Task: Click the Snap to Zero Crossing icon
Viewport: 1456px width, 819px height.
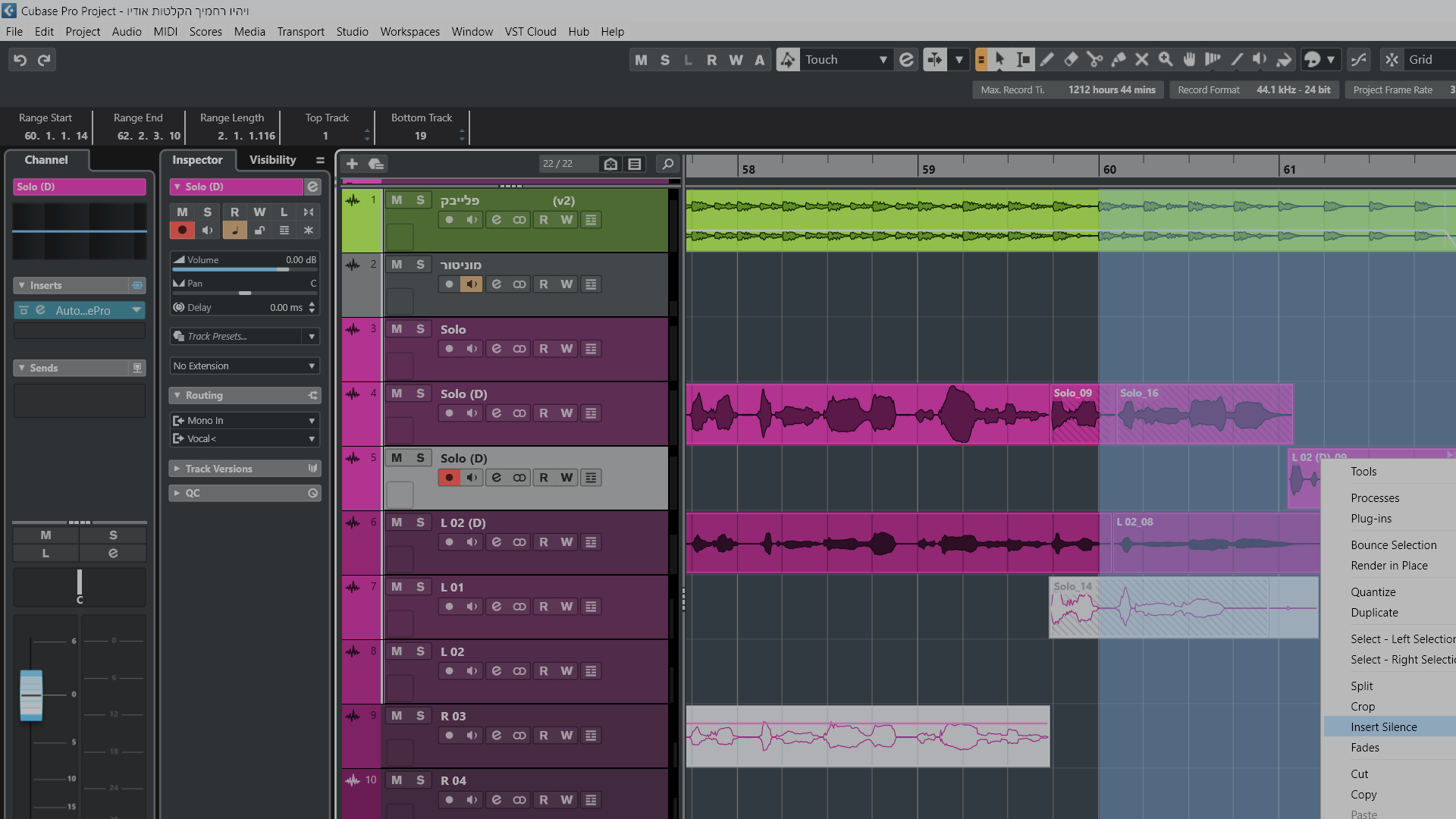Action: tap(1358, 59)
